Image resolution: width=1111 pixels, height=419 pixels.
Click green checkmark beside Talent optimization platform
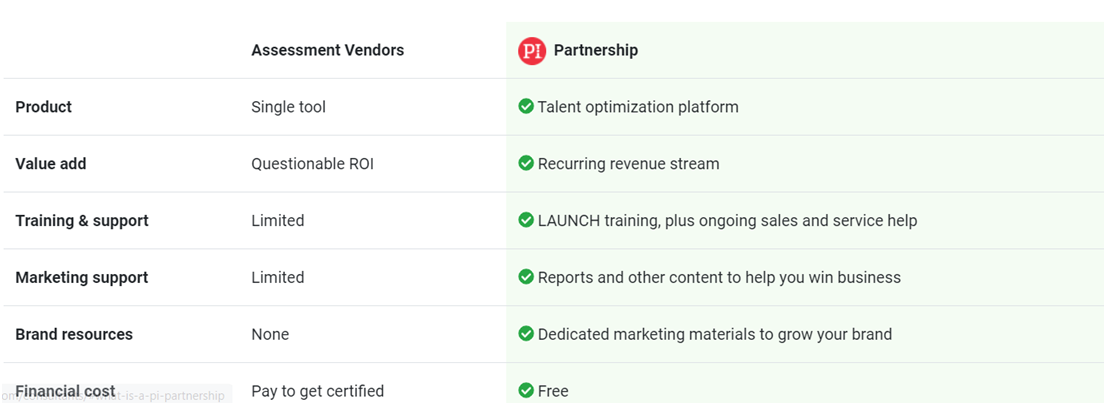526,106
